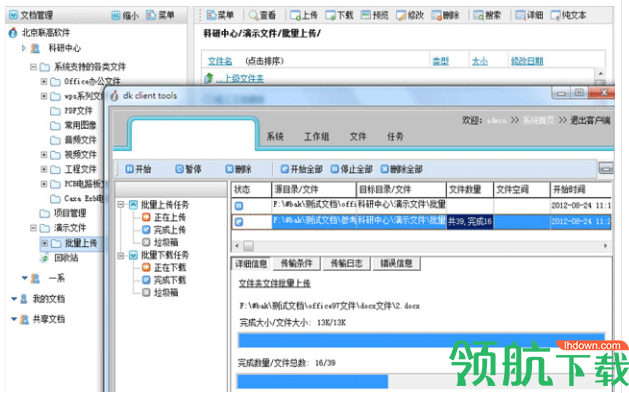629x393 pixels.
Task: Expand the 共享文档 section arrow
Action: (x=14, y=319)
